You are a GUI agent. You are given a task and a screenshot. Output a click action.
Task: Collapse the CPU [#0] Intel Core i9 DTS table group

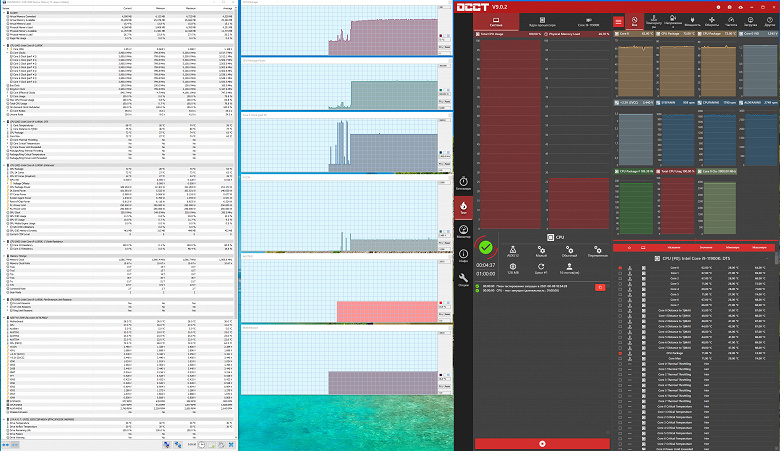click(768, 259)
